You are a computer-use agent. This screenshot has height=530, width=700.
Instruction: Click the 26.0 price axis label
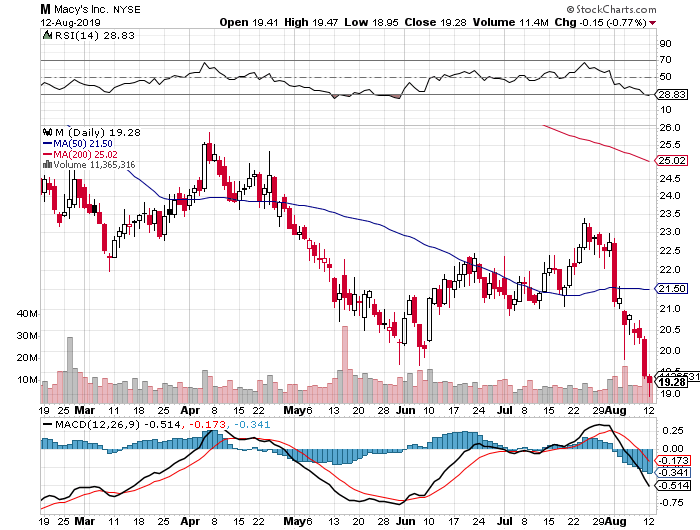click(670, 127)
